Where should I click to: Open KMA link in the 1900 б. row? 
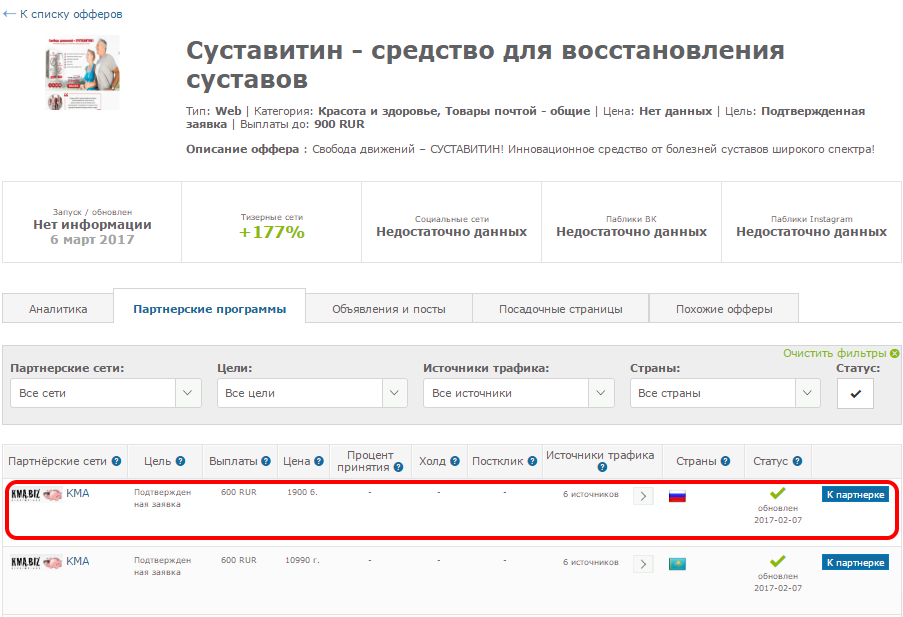(x=78, y=493)
